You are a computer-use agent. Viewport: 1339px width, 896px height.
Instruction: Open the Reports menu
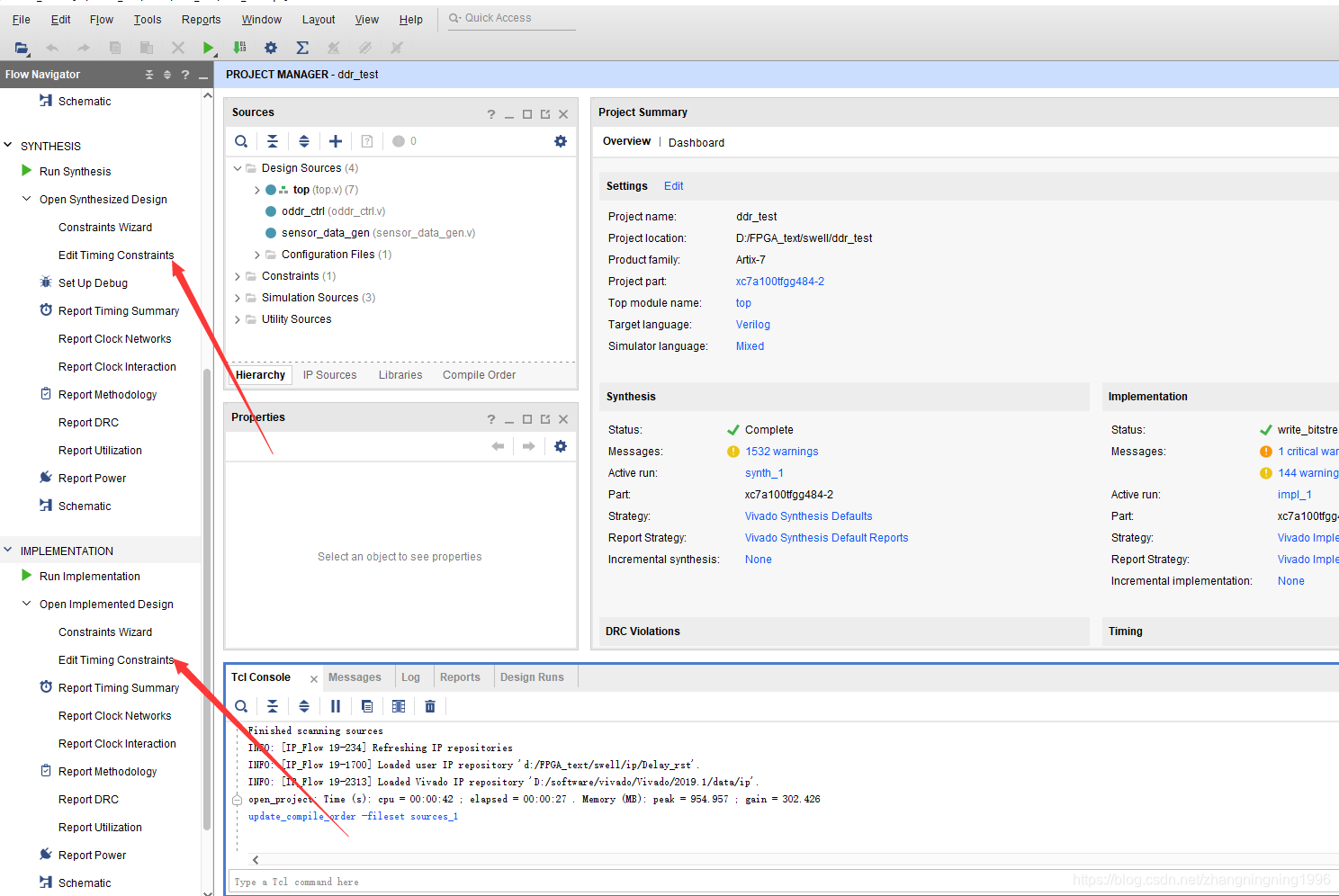pos(201,19)
